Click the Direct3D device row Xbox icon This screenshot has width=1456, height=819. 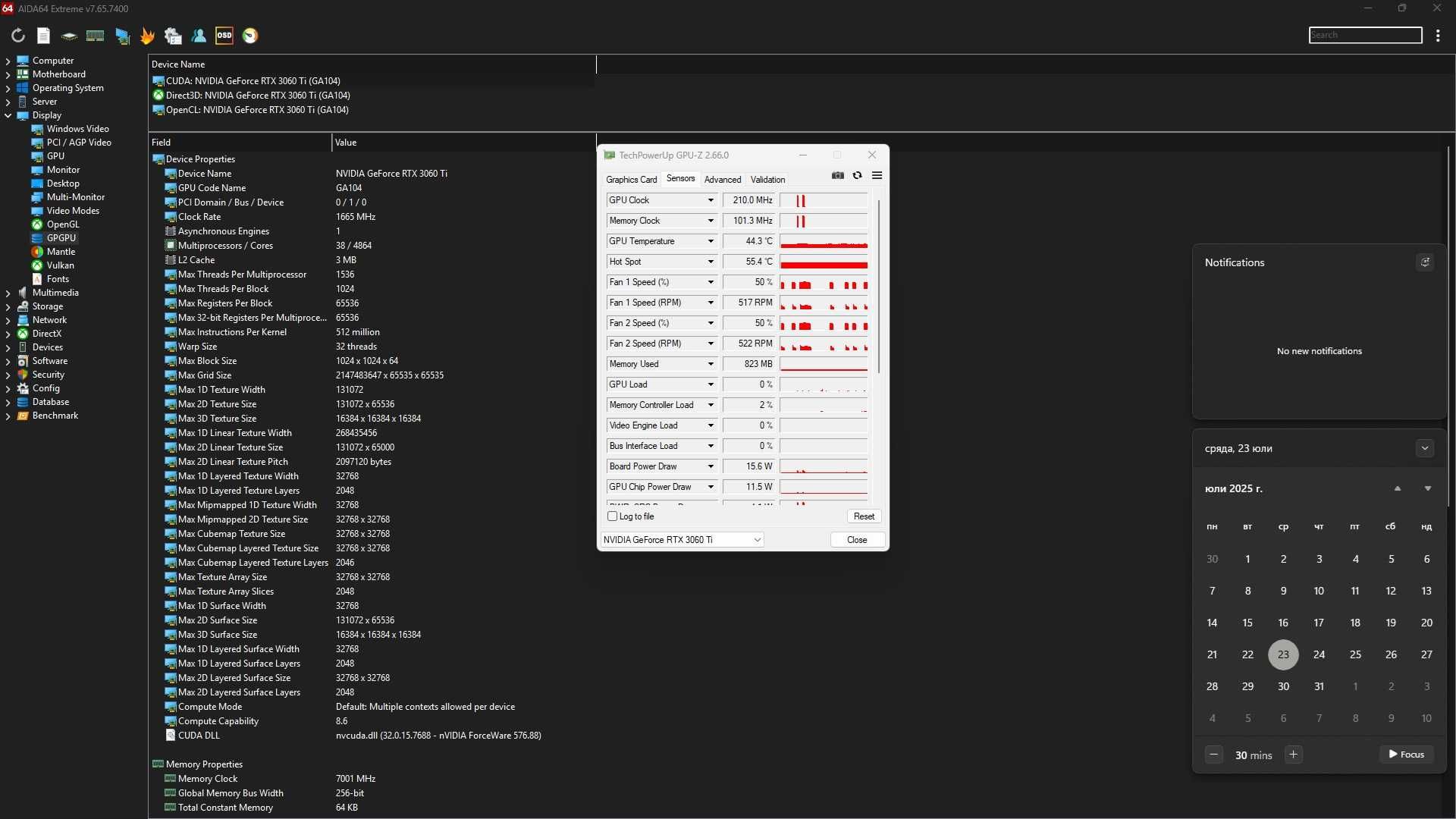click(x=158, y=96)
